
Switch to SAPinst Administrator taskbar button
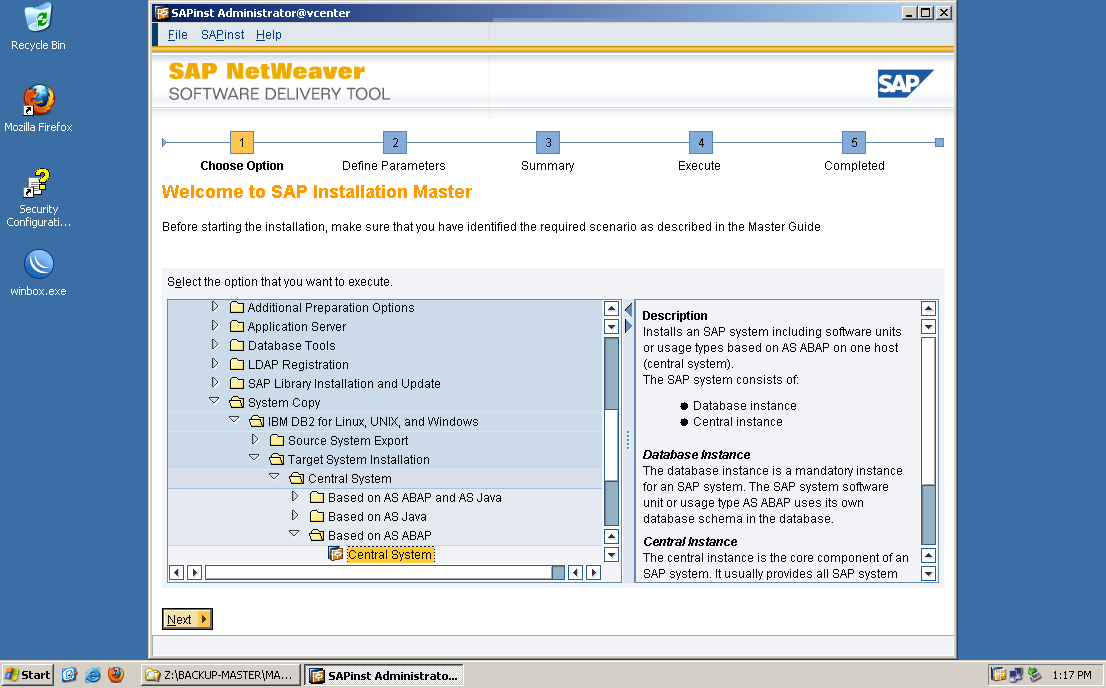pos(384,675)
